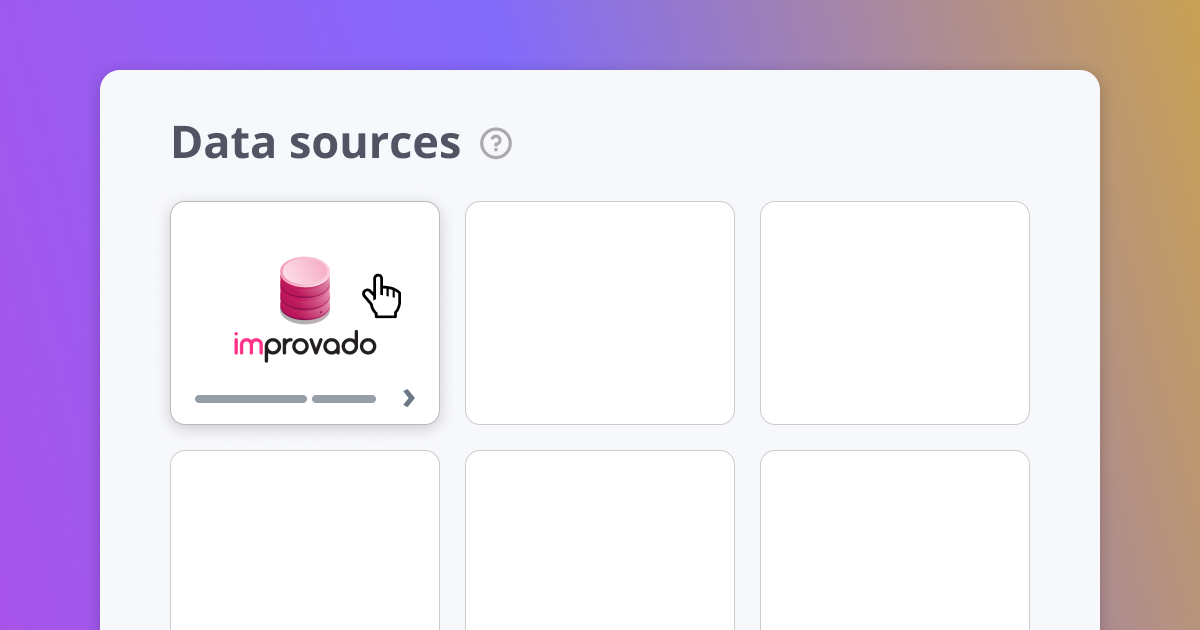Click the hand pointer cursor icon
1200x630 pixels.
point(382,296)
